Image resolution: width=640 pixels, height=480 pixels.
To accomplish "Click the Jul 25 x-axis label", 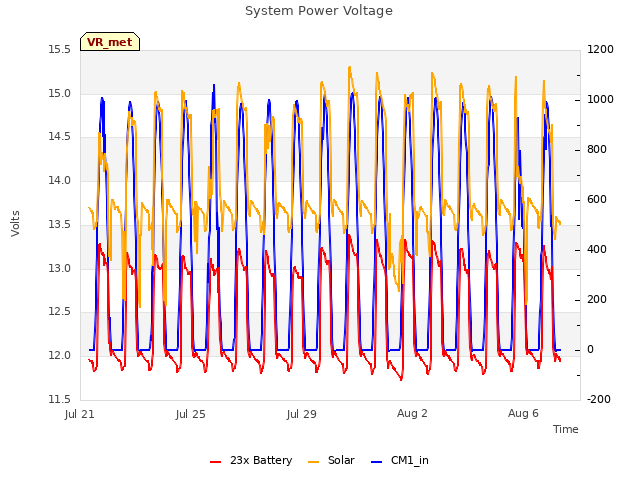I will [x=191, y=414].
